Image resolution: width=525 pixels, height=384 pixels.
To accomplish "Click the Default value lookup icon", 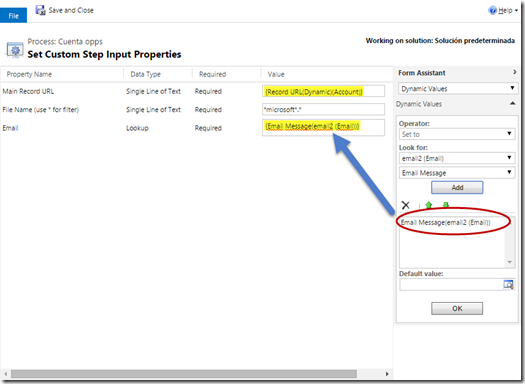I will (x=509, y=285).
